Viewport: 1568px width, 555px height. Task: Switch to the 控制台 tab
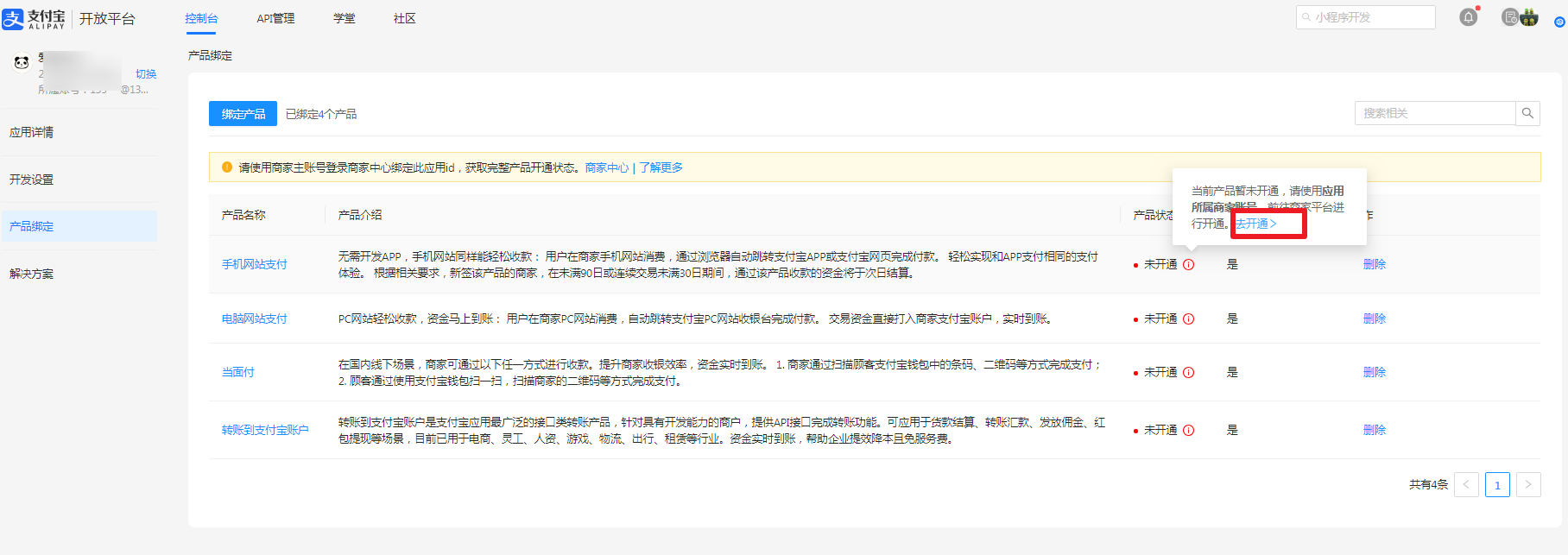point(201,18)
